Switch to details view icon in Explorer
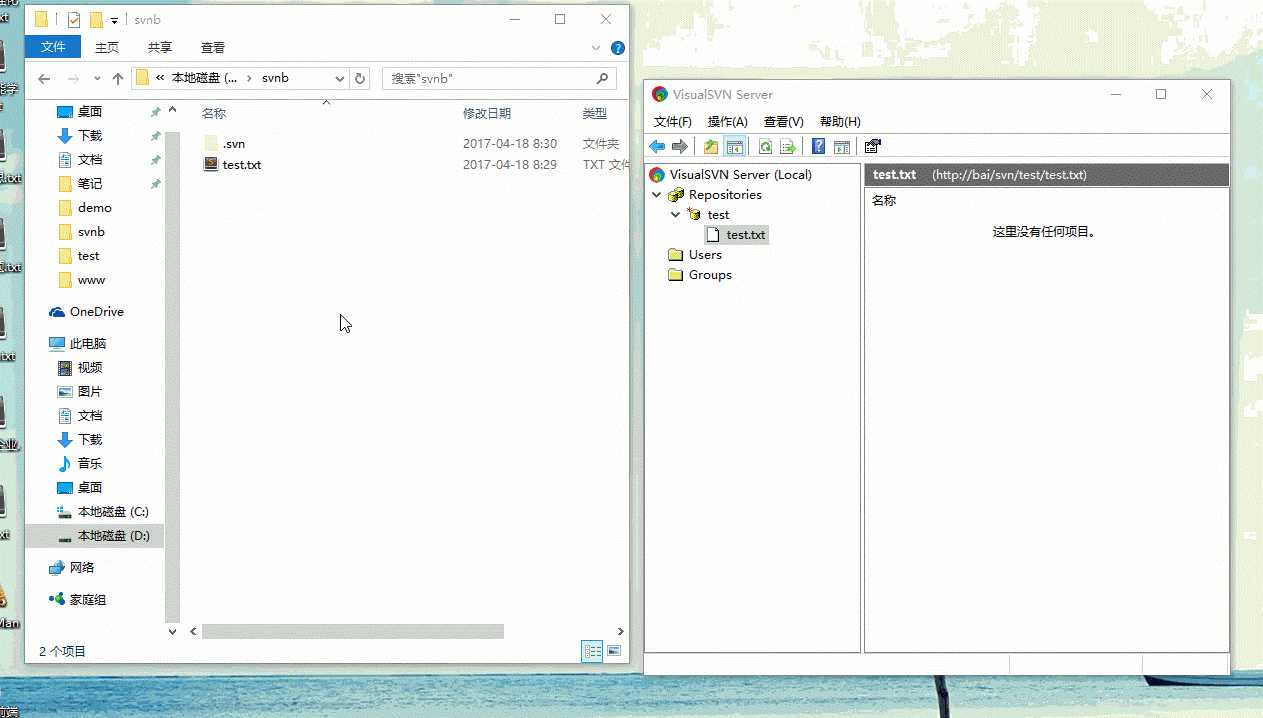This screenshot has height=718, width=1263. 593,651
